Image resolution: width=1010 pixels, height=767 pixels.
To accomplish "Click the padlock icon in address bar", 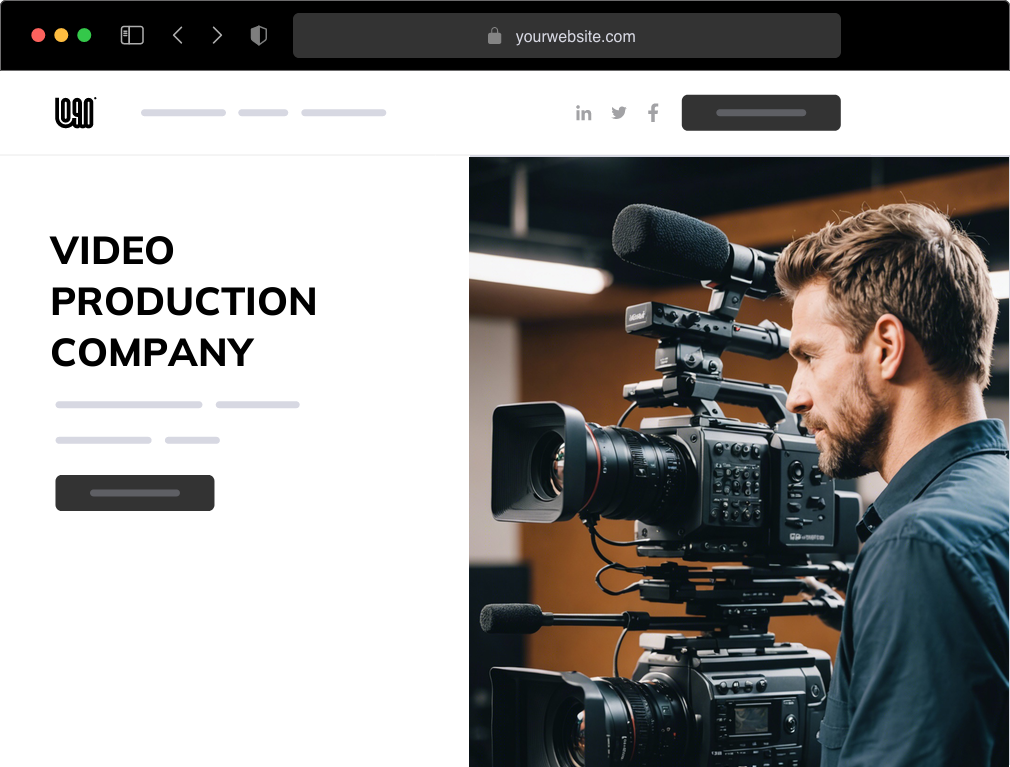I will click(x=494, y=35).
